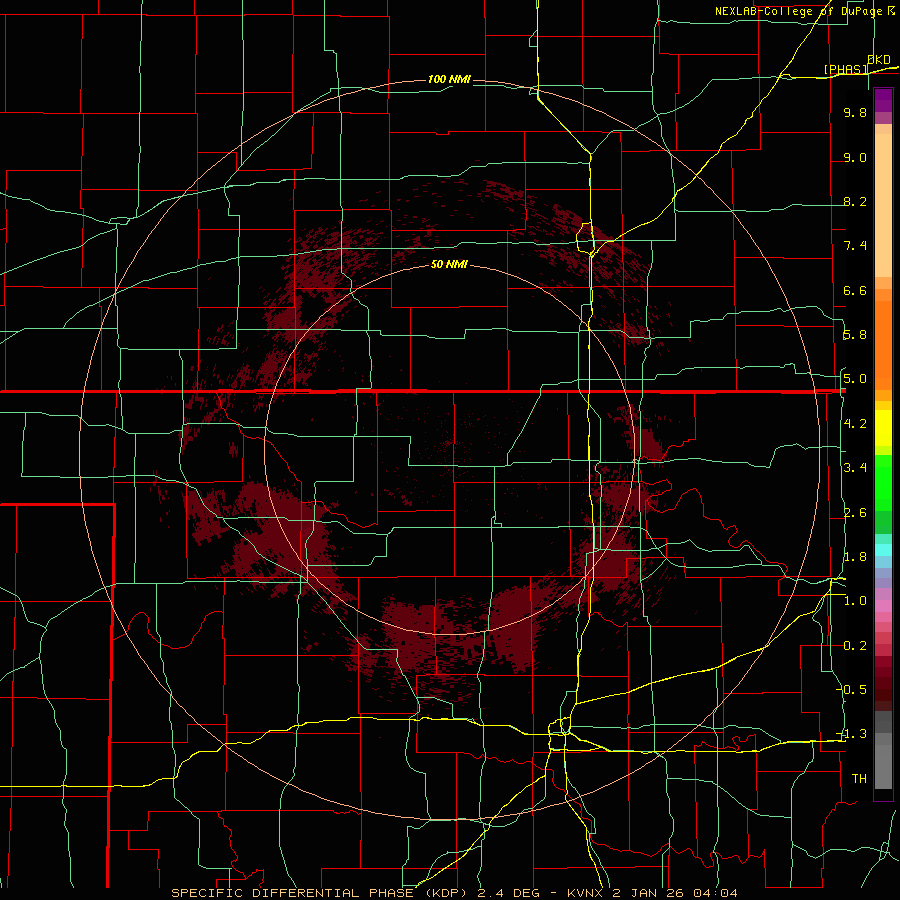900x900 pixels.
Task: Click the 2.6 value on the color scale
Action: point(855,513)
